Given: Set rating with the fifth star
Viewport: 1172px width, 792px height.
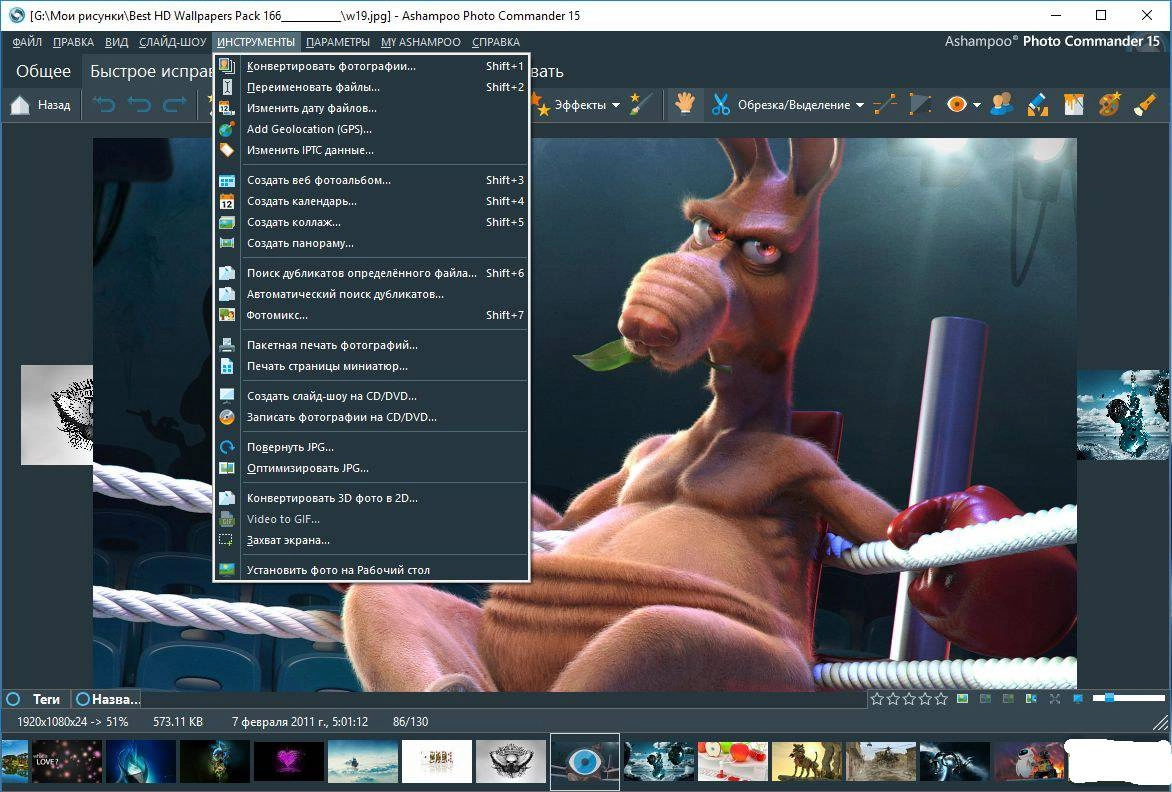Looking at the screenshot, I should point(941,699).
